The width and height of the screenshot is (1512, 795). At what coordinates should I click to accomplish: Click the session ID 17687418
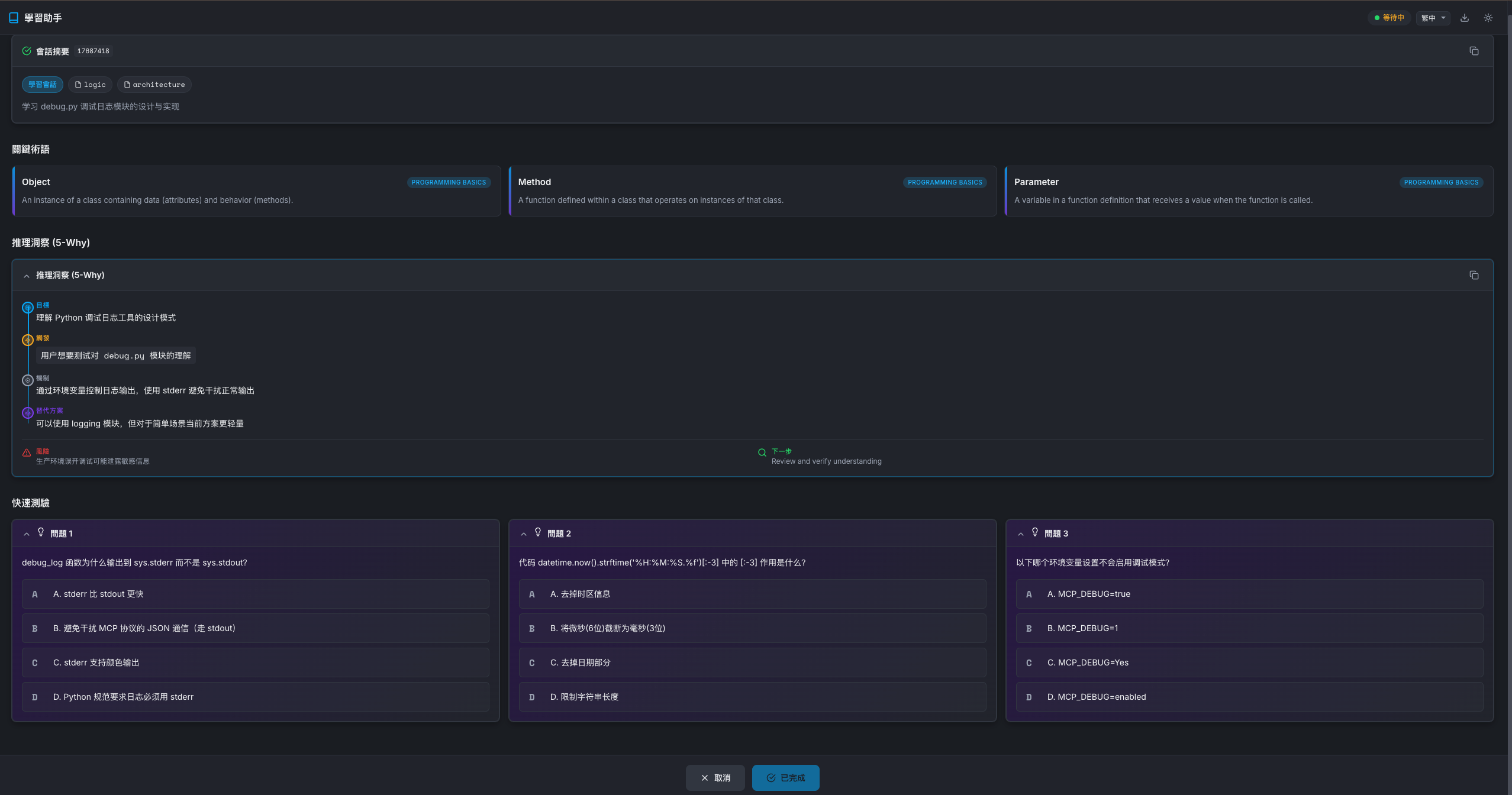click(x=94, y=51)
